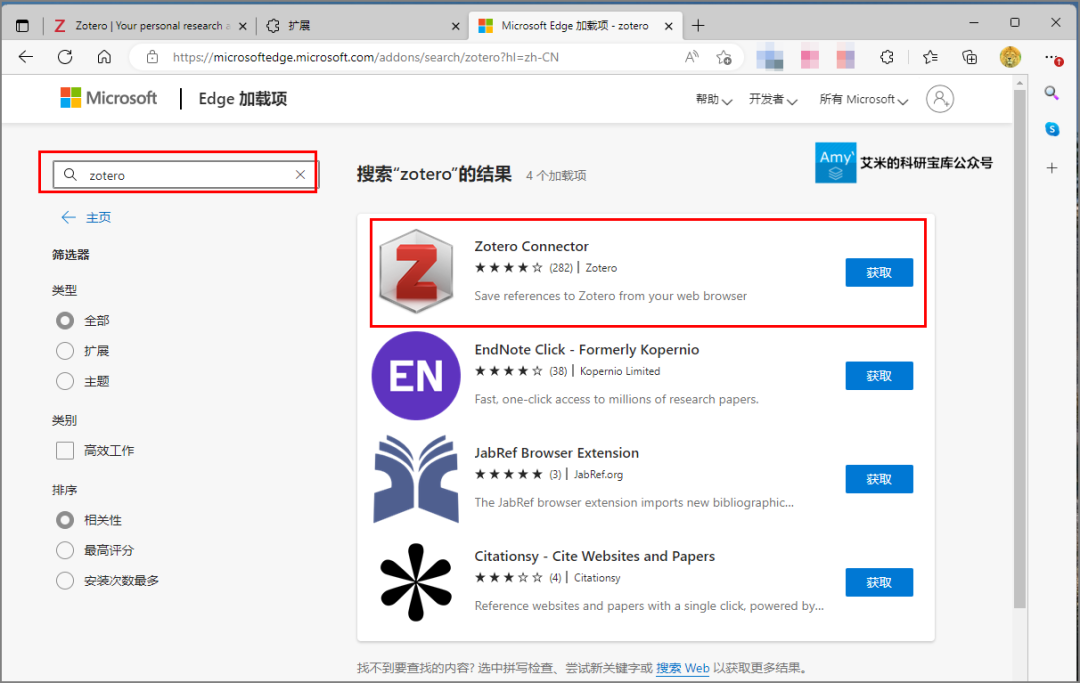Minimize the browser window
Screen dimensions: 1080x683
(x=974, y=23)
